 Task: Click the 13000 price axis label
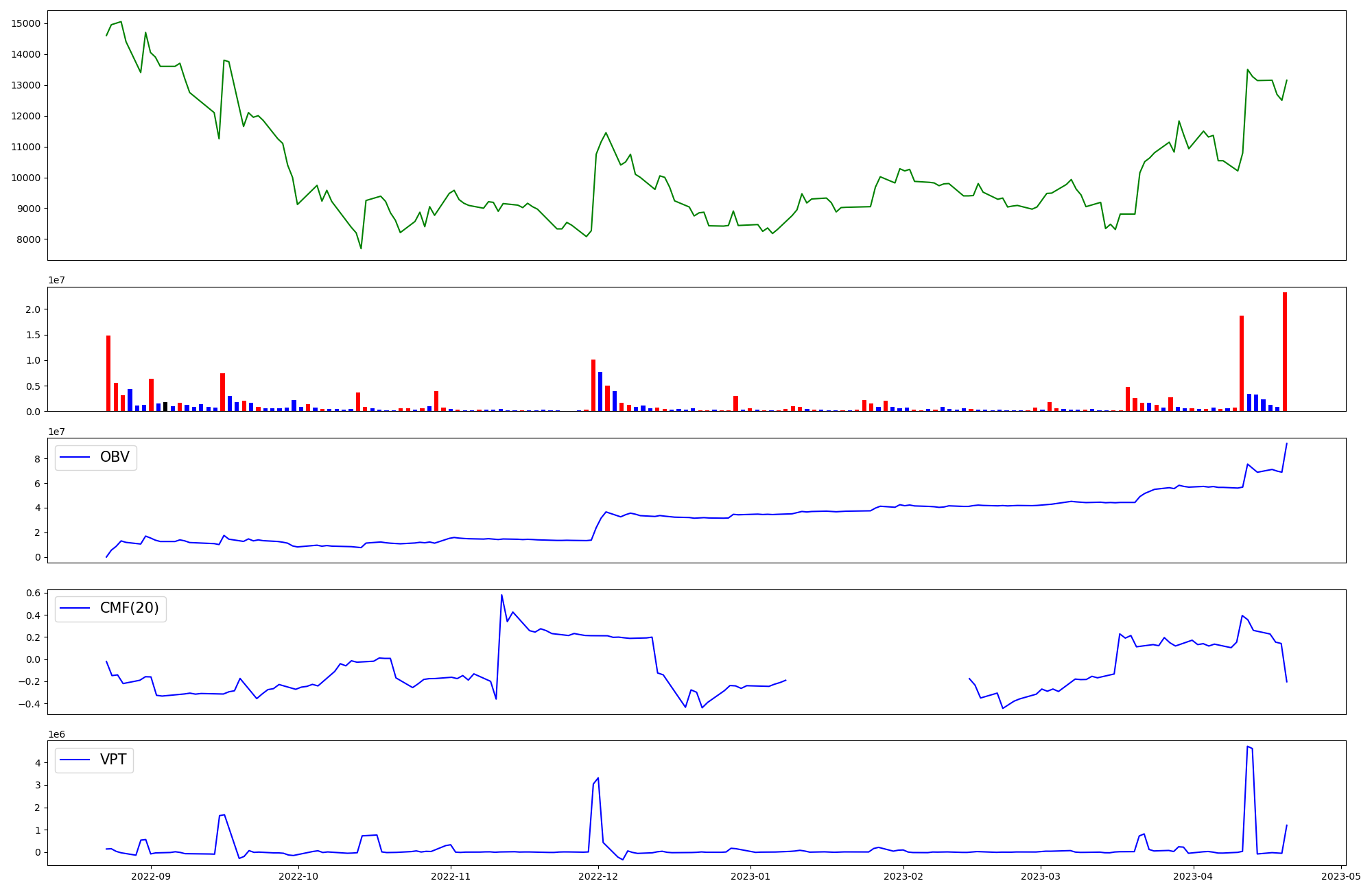tap(26, 85)
